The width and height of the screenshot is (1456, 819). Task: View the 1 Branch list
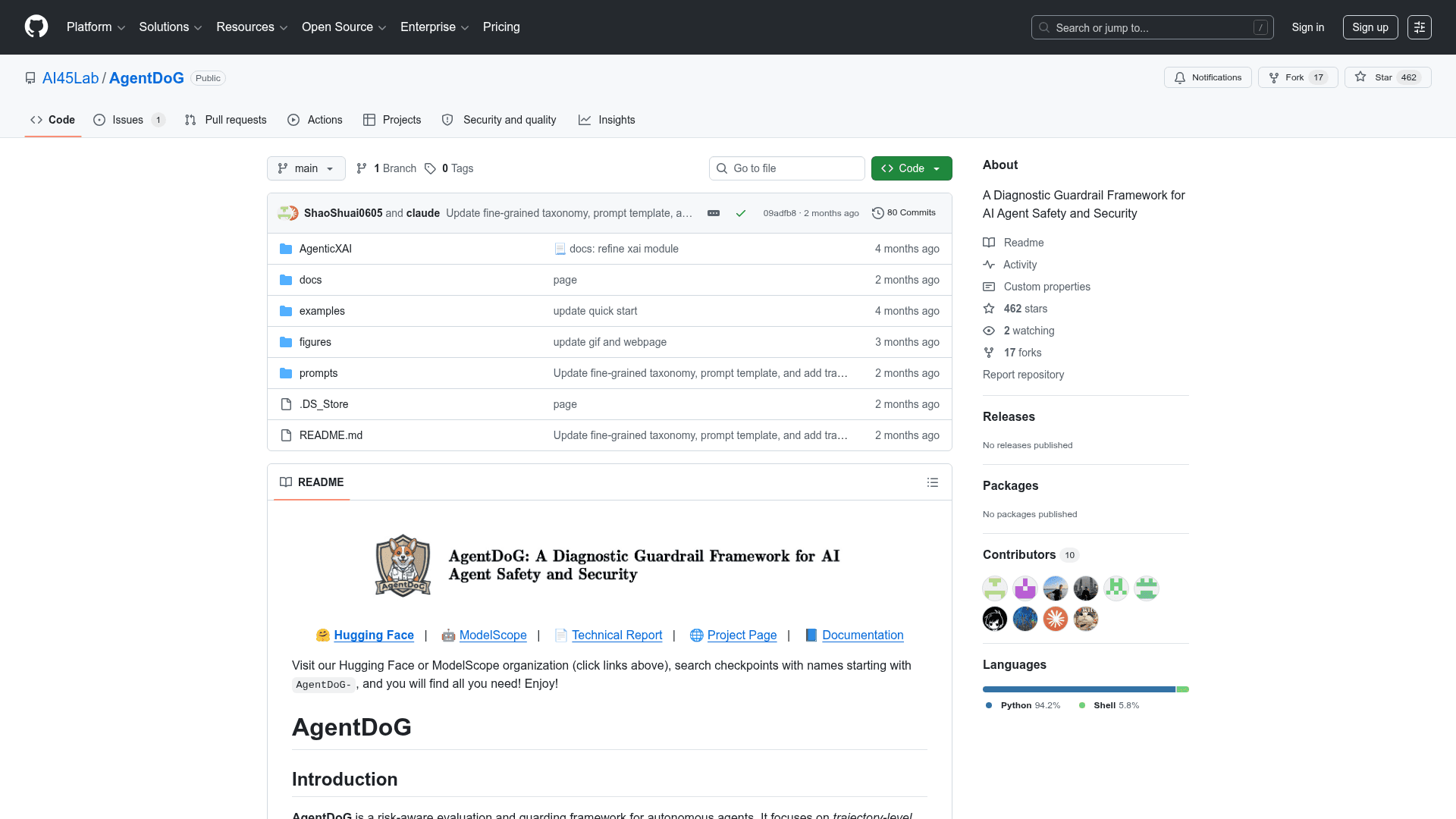[386, 168]
